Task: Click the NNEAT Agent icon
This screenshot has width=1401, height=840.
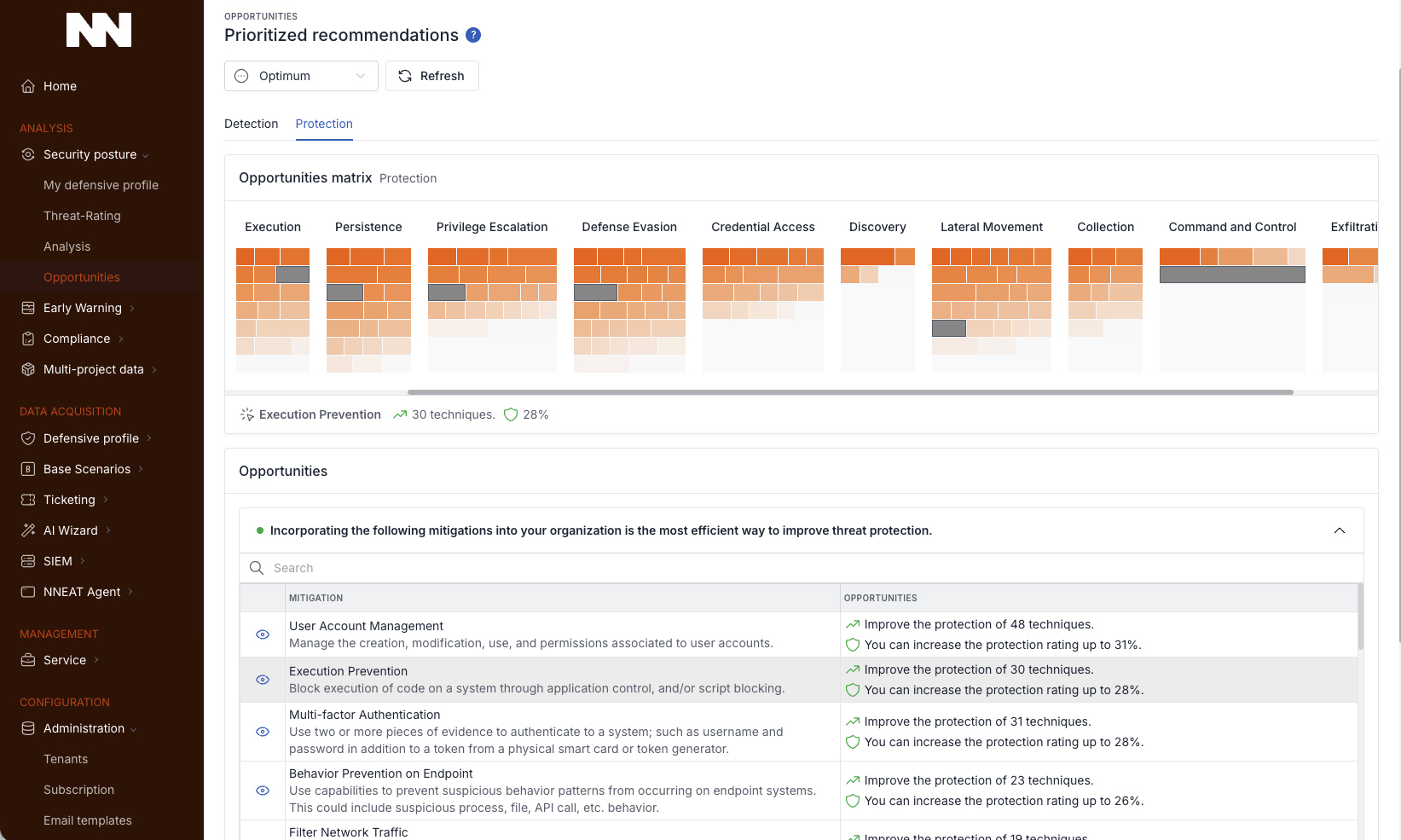Action: pos(28,592)
